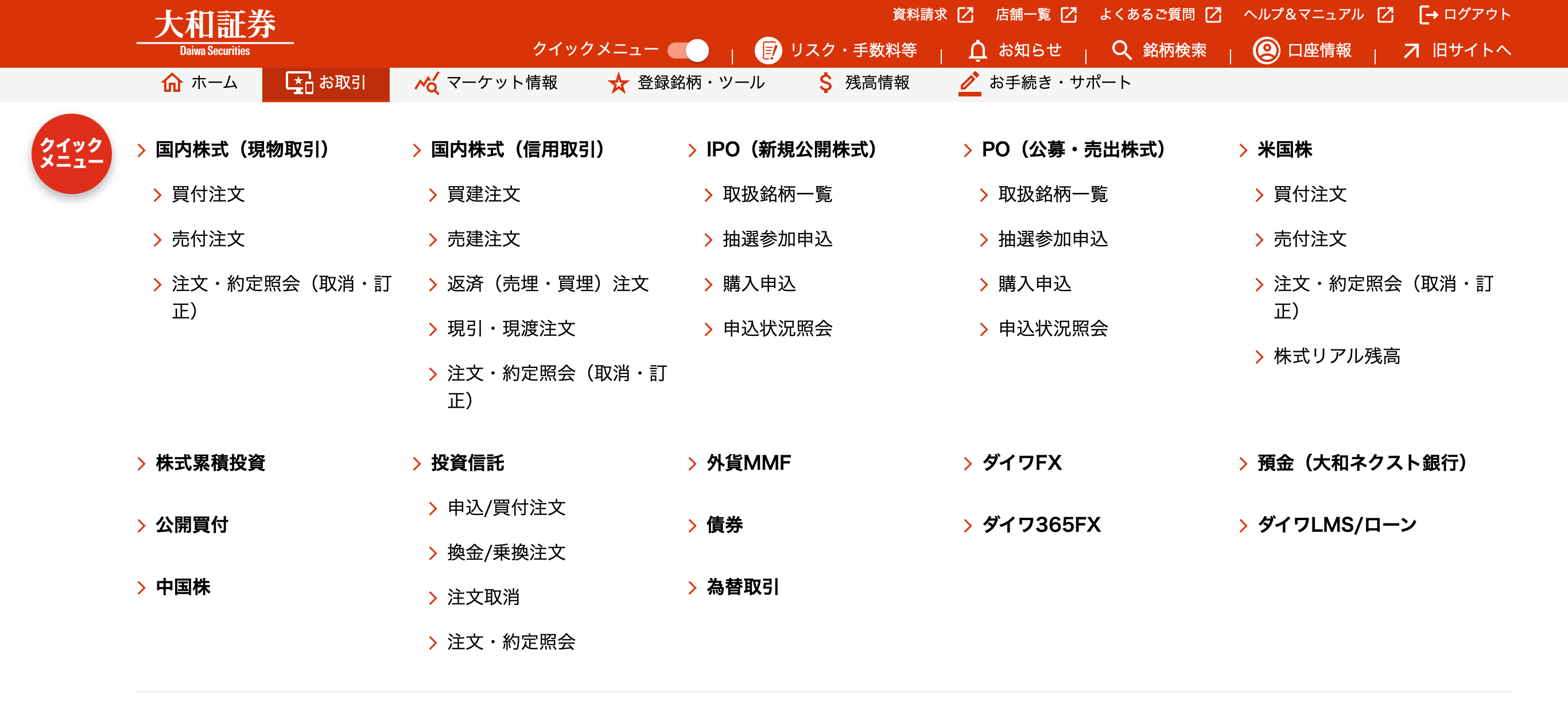The height and width of the screenshot is (713, 1568).
Task: Click external-link icon next to 資料請求
Action: [965, 14]
